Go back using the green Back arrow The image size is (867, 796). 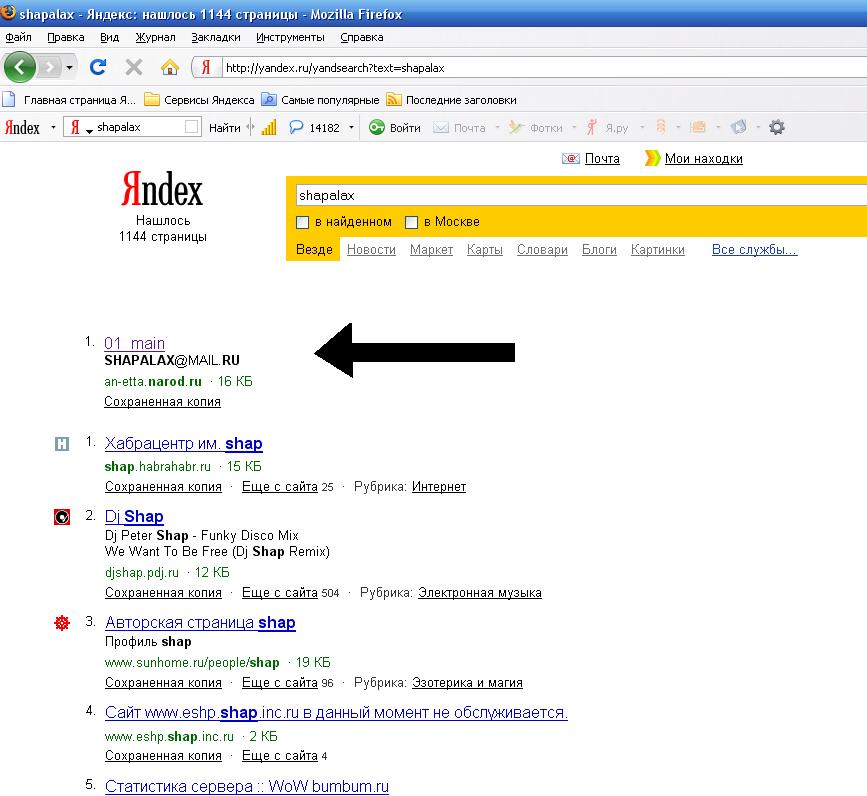click(x=19, y=67)
